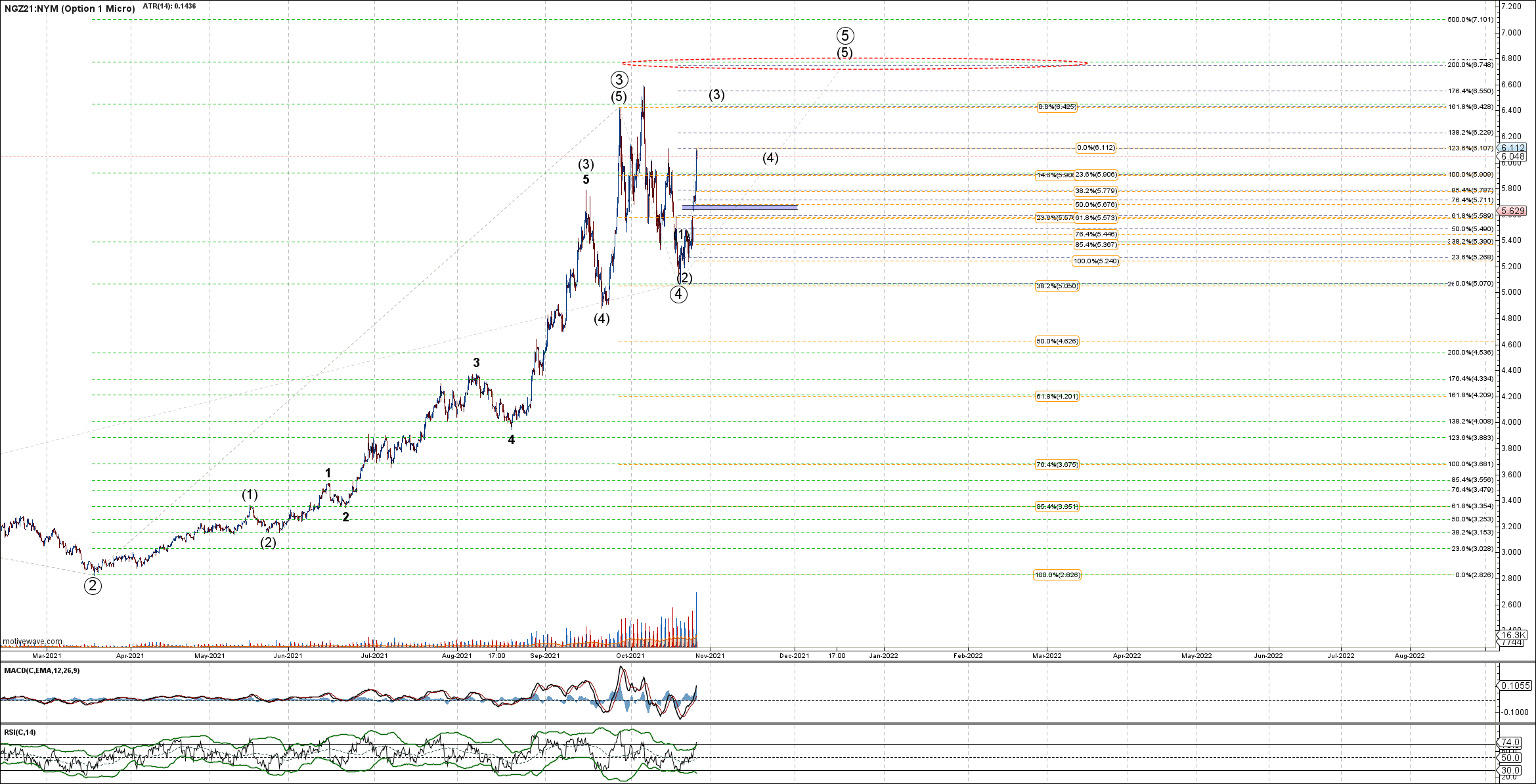Click the circled 4 wave label

pos(678,294)
